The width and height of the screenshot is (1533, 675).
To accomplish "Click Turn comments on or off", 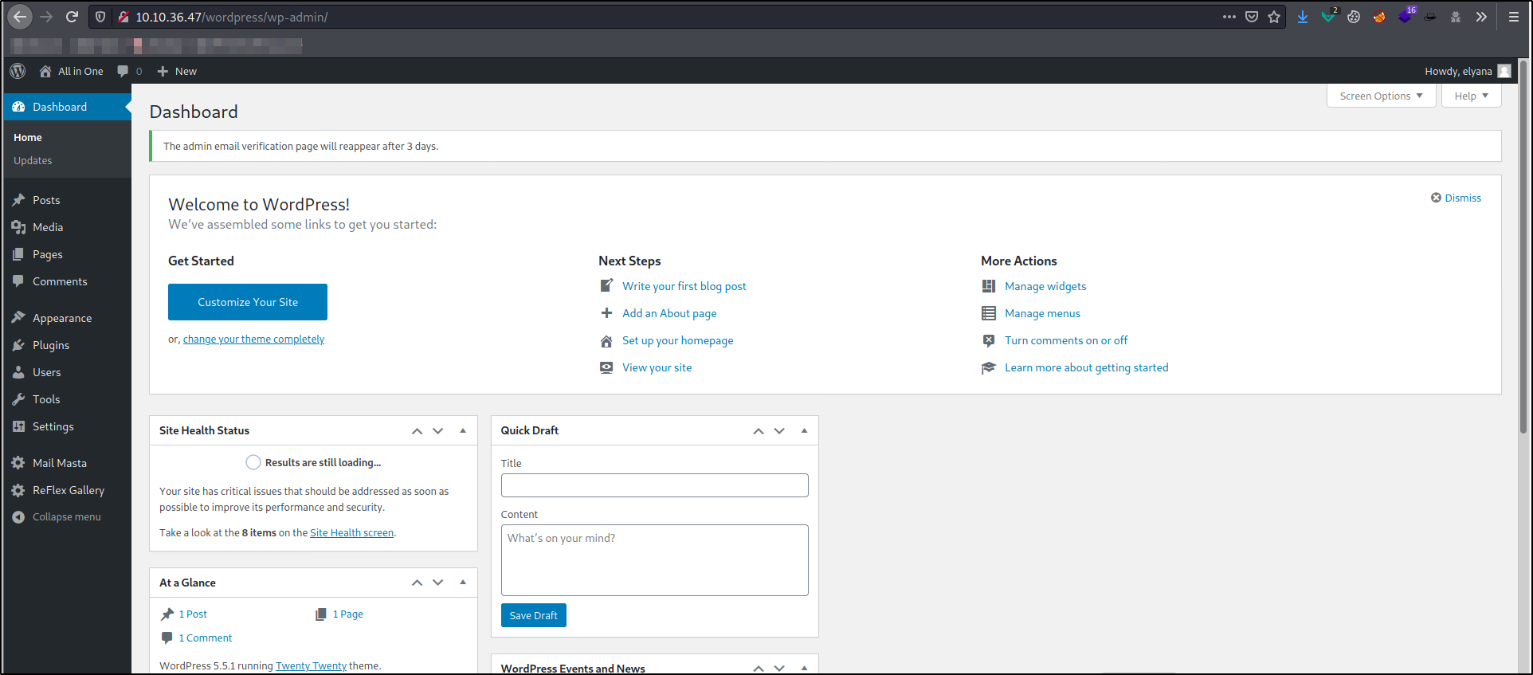I will (1066, 340).
